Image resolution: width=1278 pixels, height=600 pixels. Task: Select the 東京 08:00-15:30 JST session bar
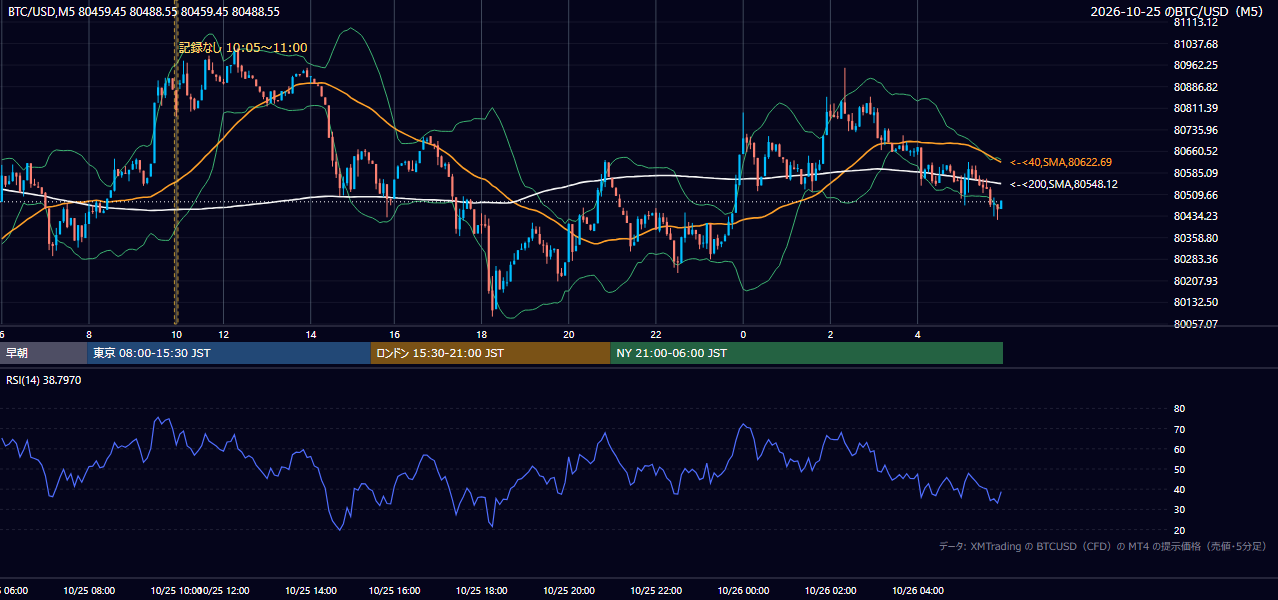click(x=229, y=353)
